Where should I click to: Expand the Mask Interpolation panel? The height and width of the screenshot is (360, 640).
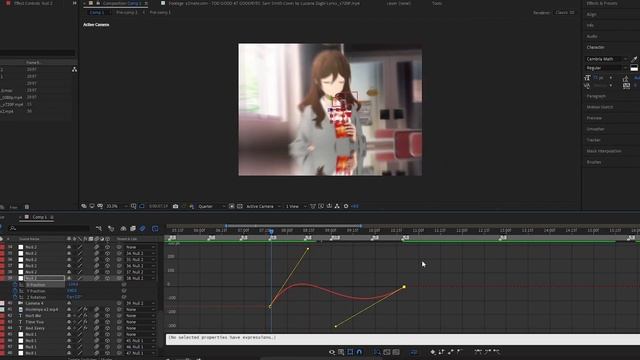click(x=604, y=151)
